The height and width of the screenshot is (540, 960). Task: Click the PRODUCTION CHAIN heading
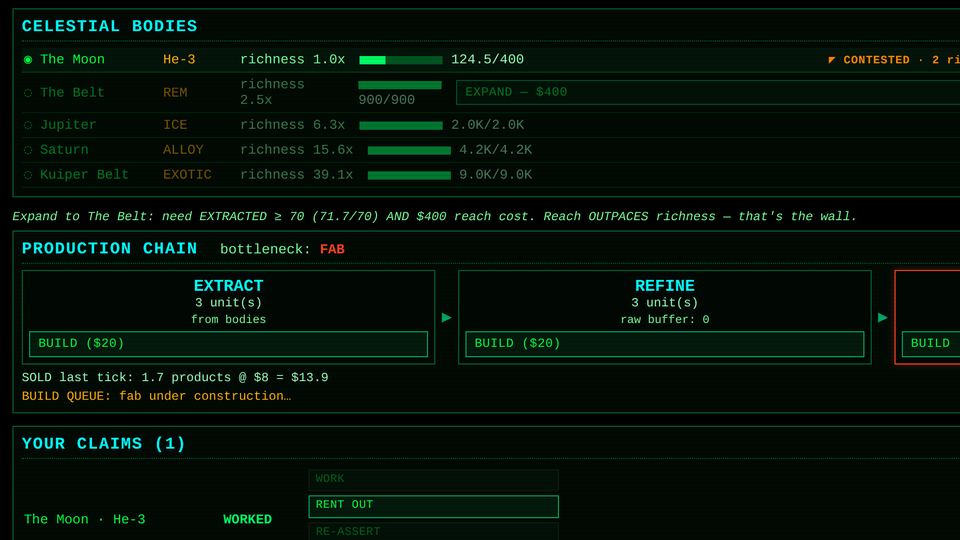tap(110, 249)
